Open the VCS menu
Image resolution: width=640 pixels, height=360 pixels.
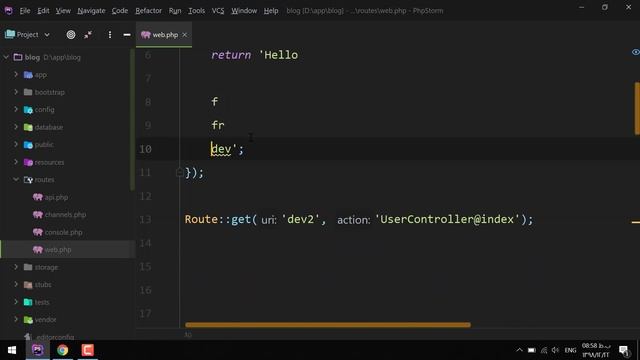point(218,11)
